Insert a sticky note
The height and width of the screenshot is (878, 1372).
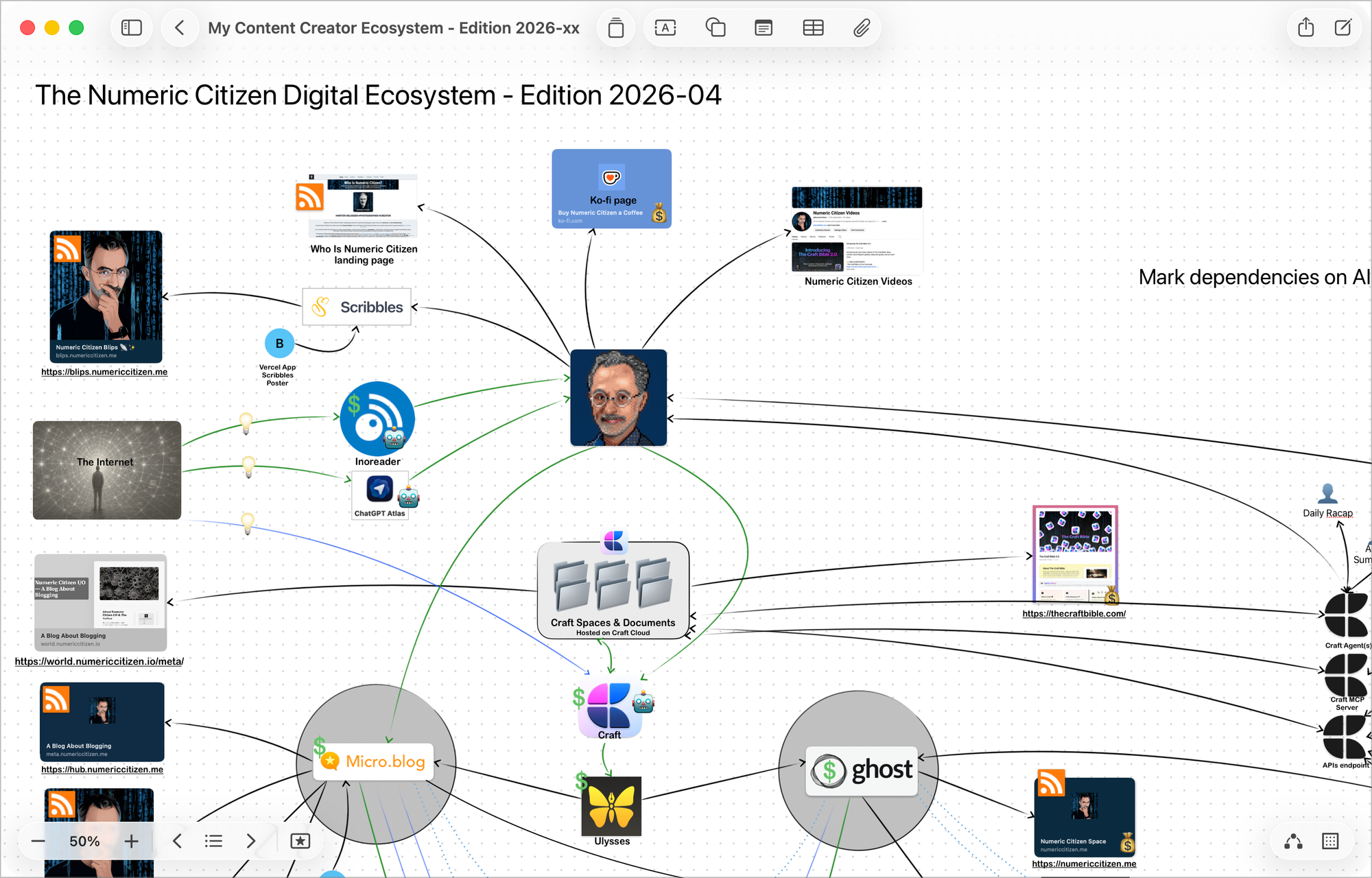click(763, 28)
